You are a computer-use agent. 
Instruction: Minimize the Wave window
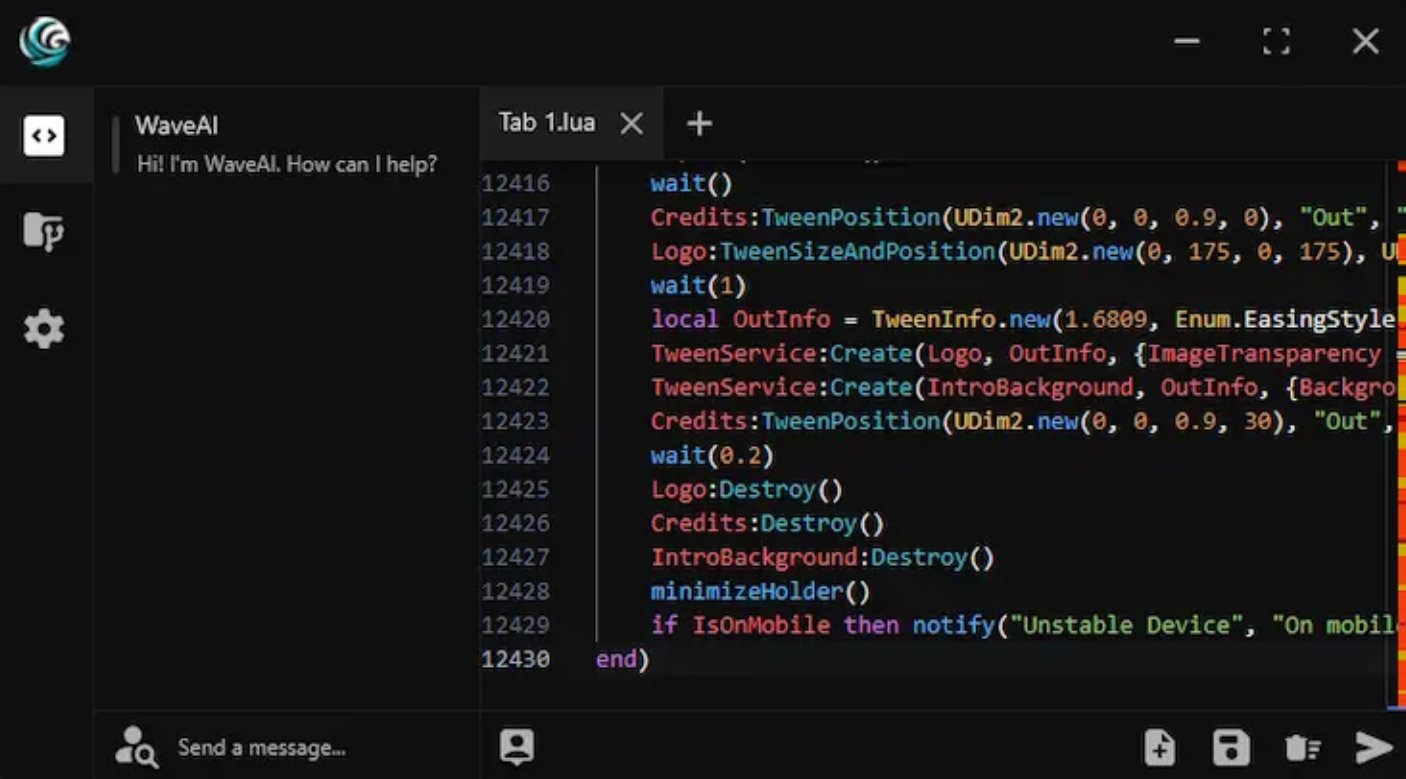1187,41
